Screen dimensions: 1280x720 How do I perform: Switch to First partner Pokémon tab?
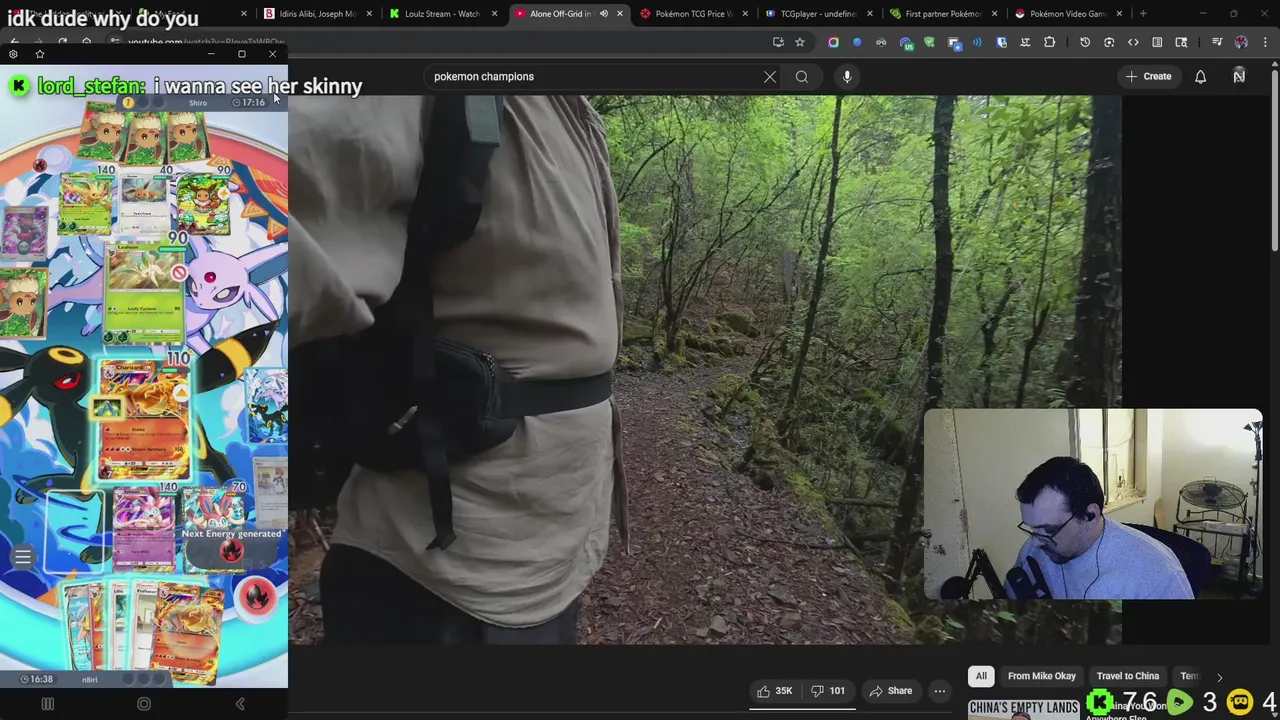click(943, 14)
